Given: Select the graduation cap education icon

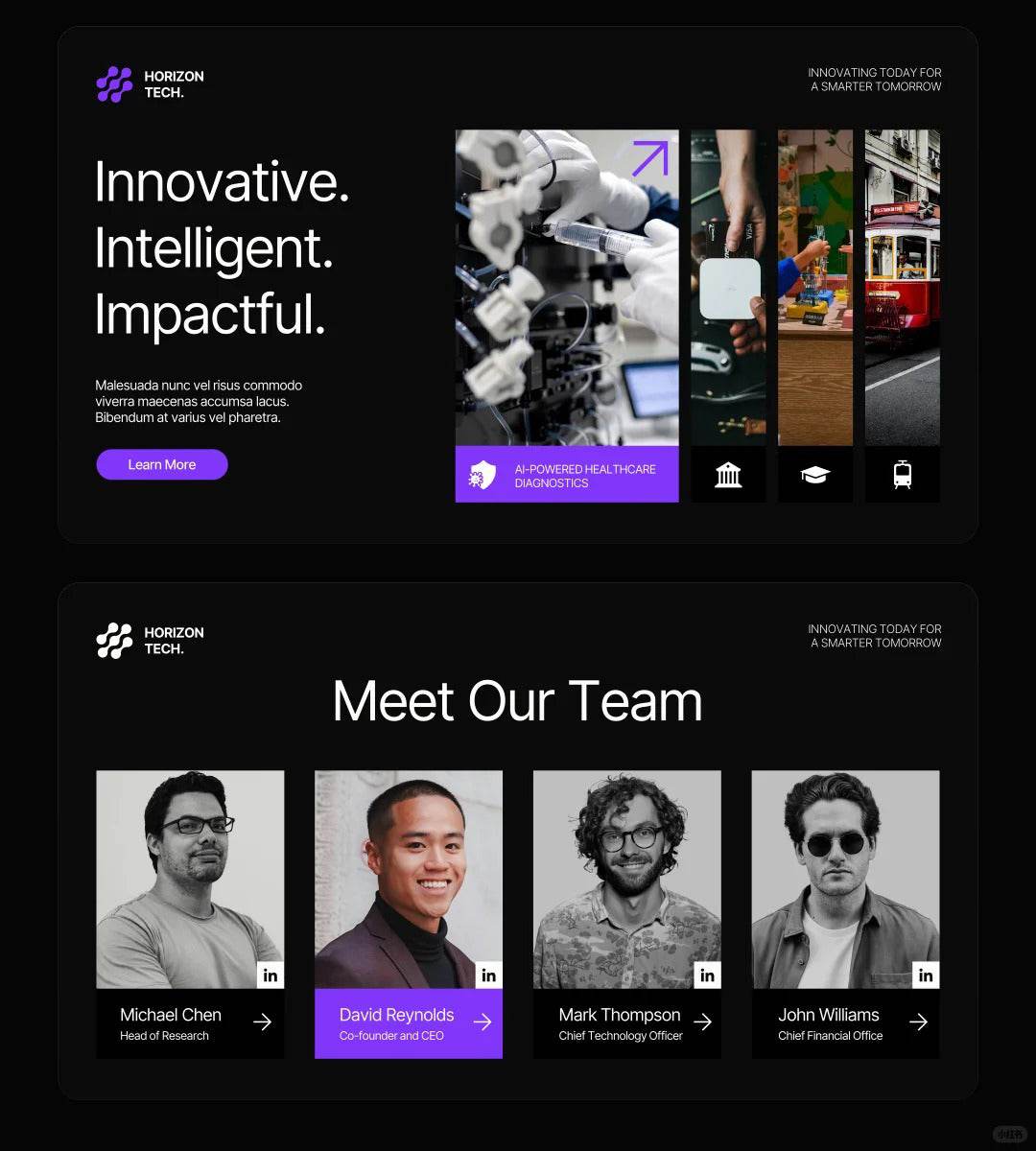Looking at the screenshot, I should pyautogui.click(x=815, y=474).
